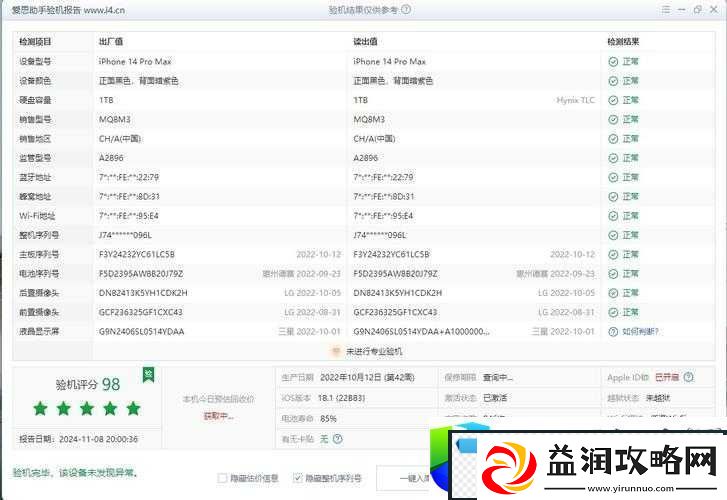Click the red 获取中... price status
This screenshot has height=500, width=727.
(218, 416)
